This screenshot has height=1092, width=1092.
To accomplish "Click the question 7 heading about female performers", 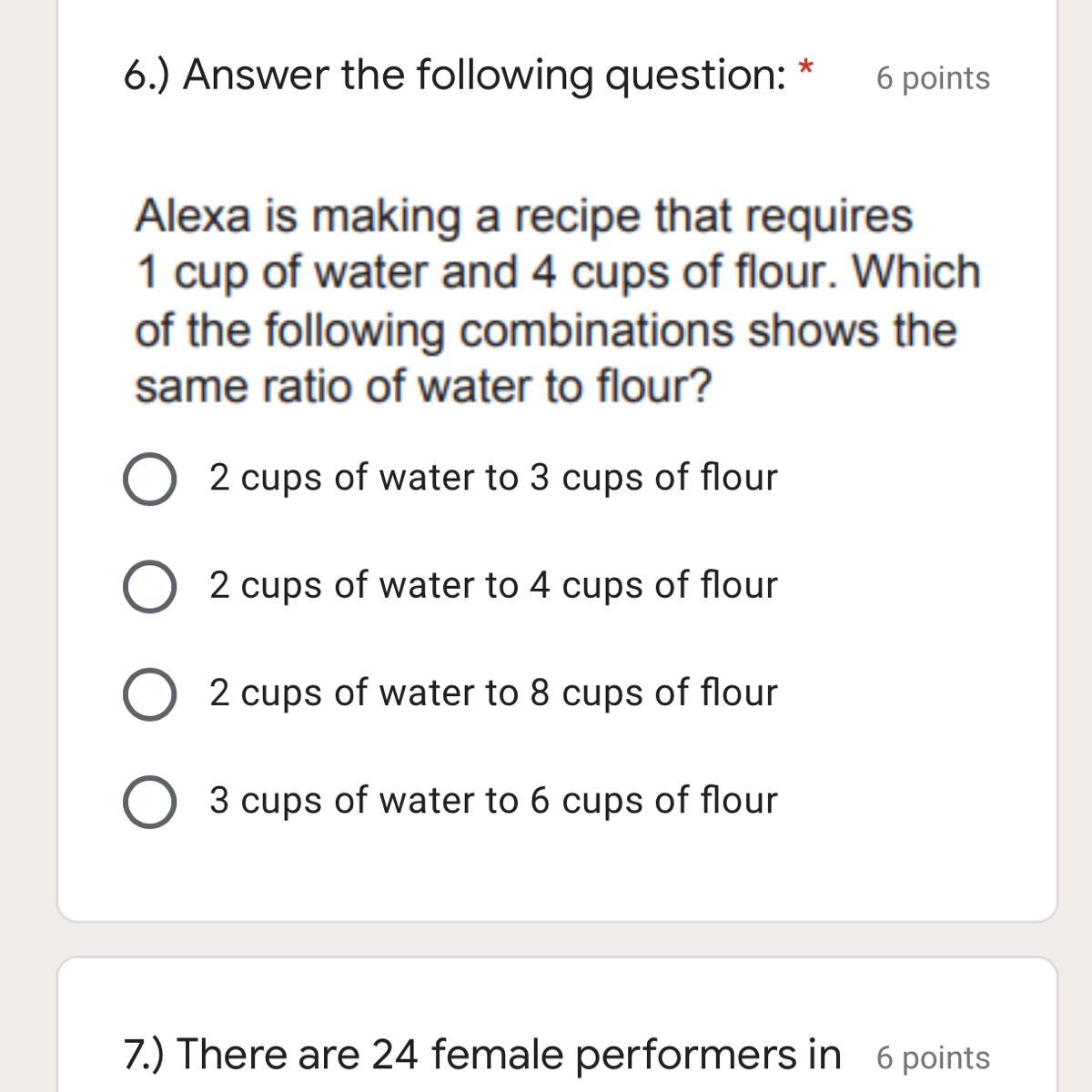I will click(482, 1056).
